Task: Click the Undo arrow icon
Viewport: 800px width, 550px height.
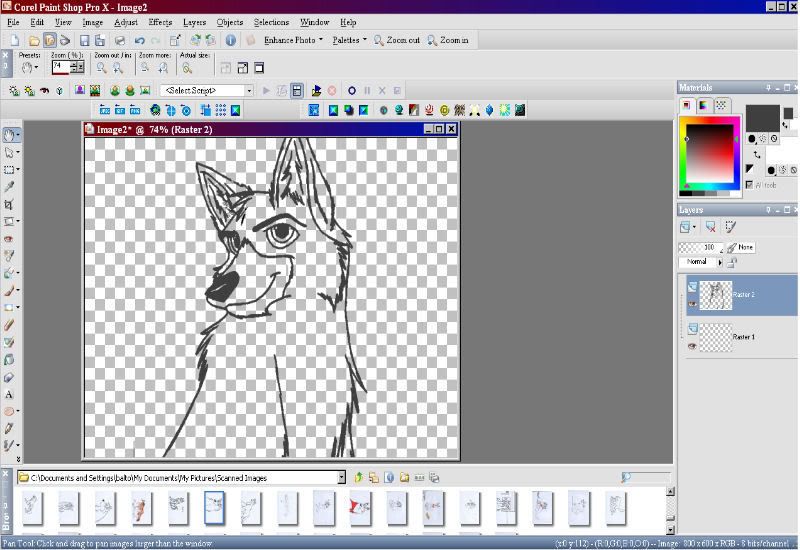Action: coord(139,40)
